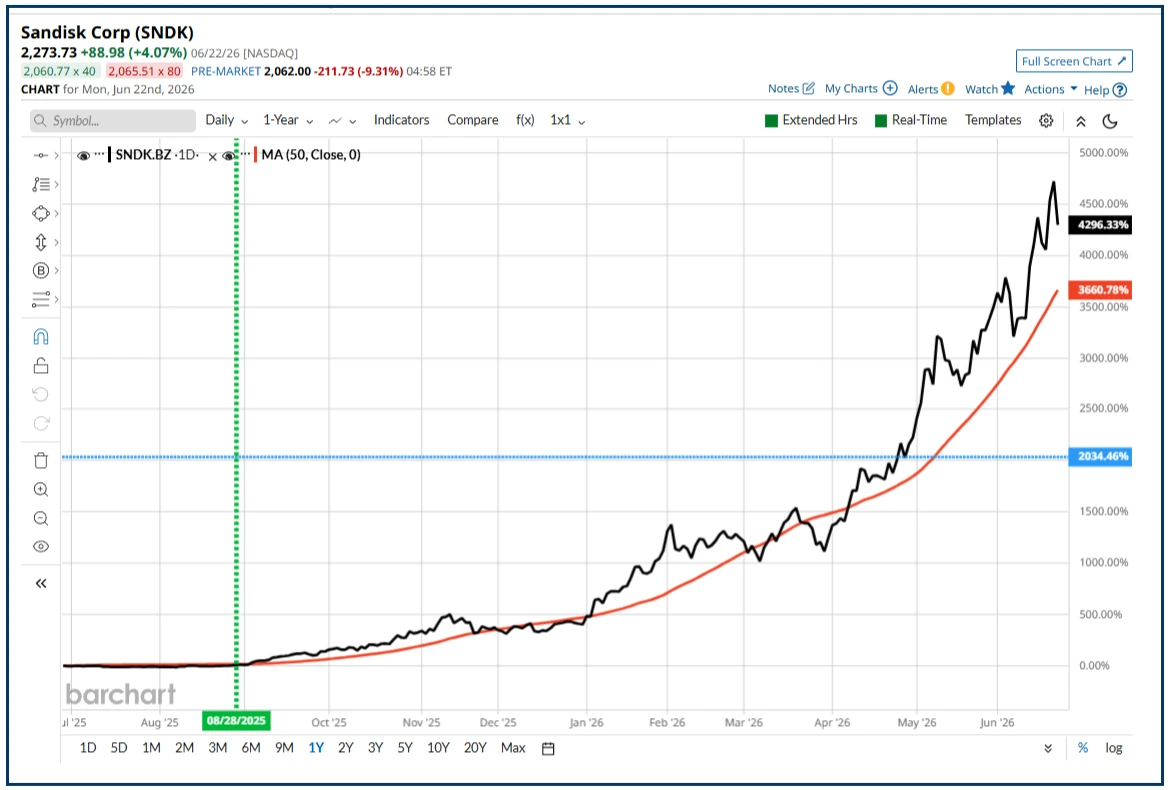Open the annotations list tool

41,185
